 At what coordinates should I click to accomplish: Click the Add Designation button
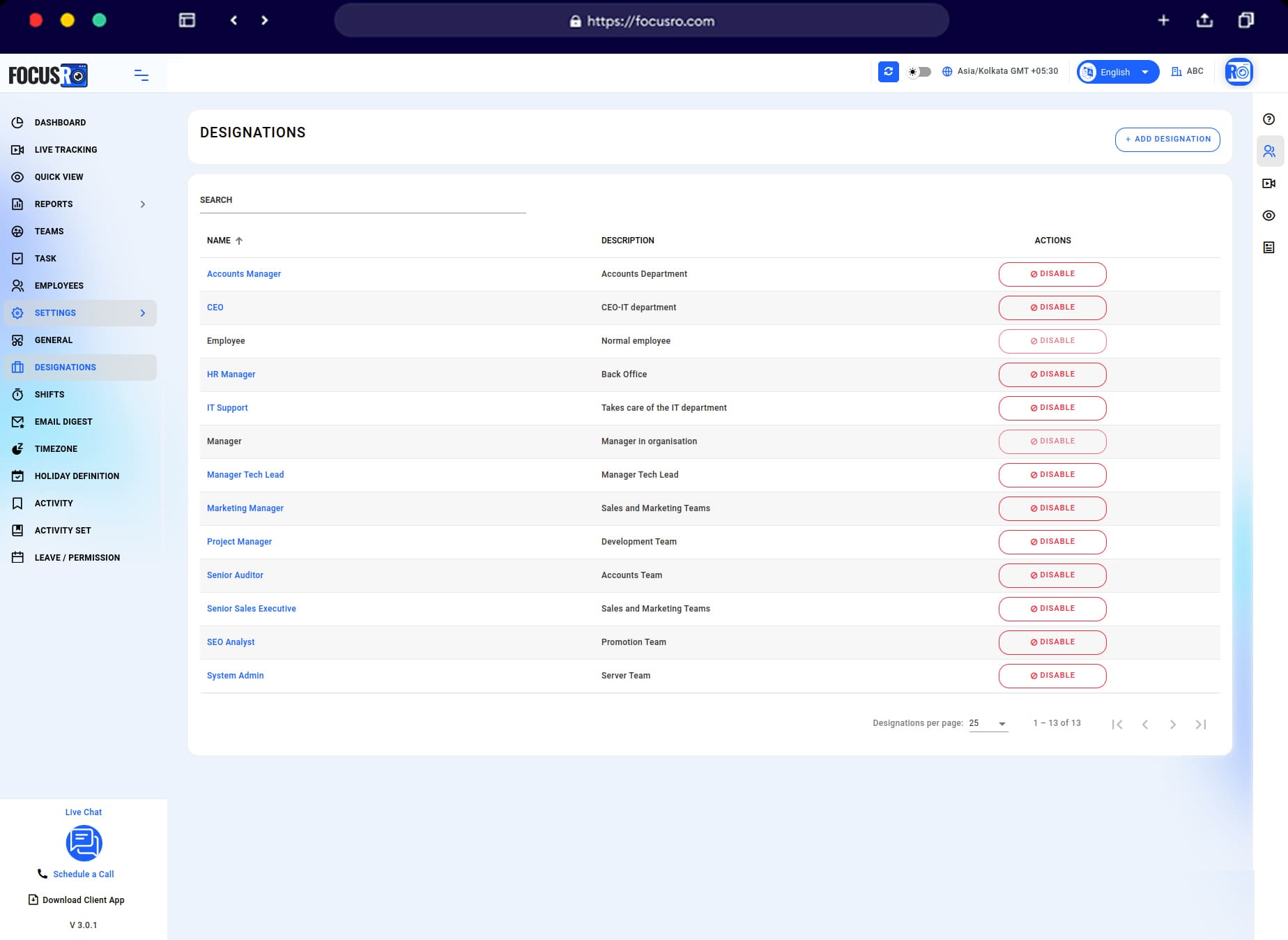1167,139
